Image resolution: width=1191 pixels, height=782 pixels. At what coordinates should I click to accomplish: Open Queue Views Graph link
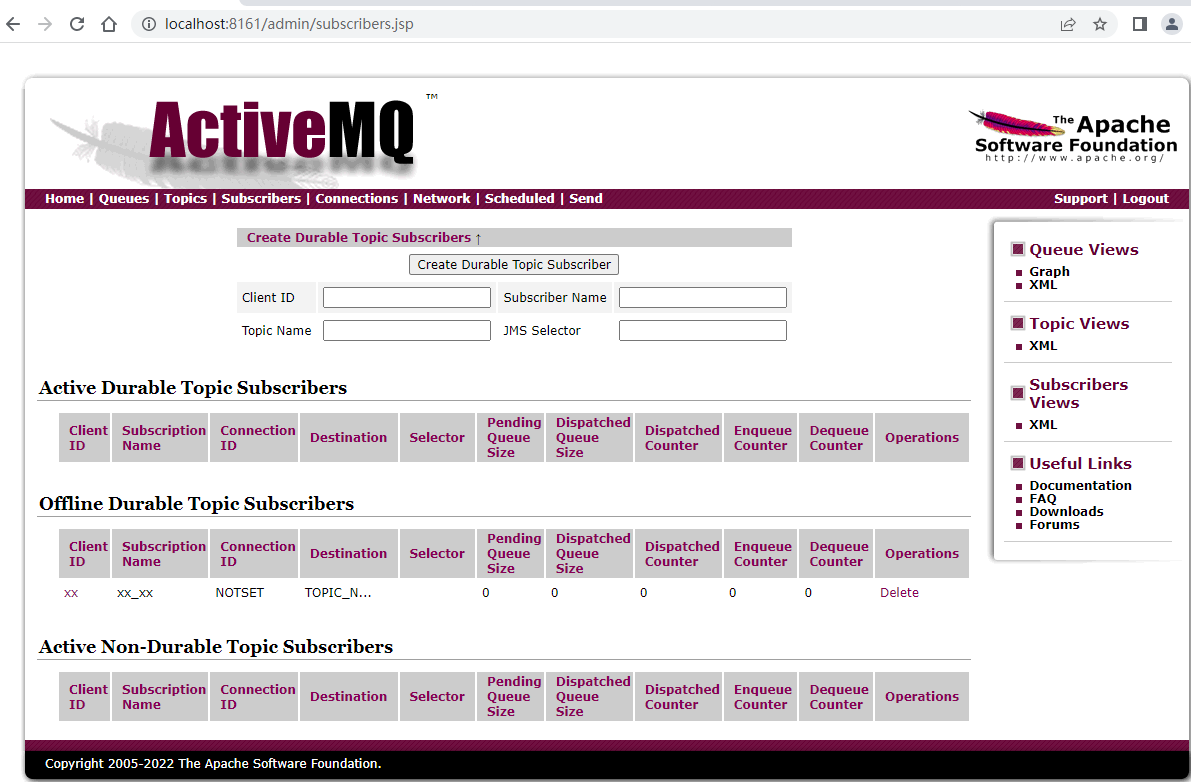pos(1049,272)
